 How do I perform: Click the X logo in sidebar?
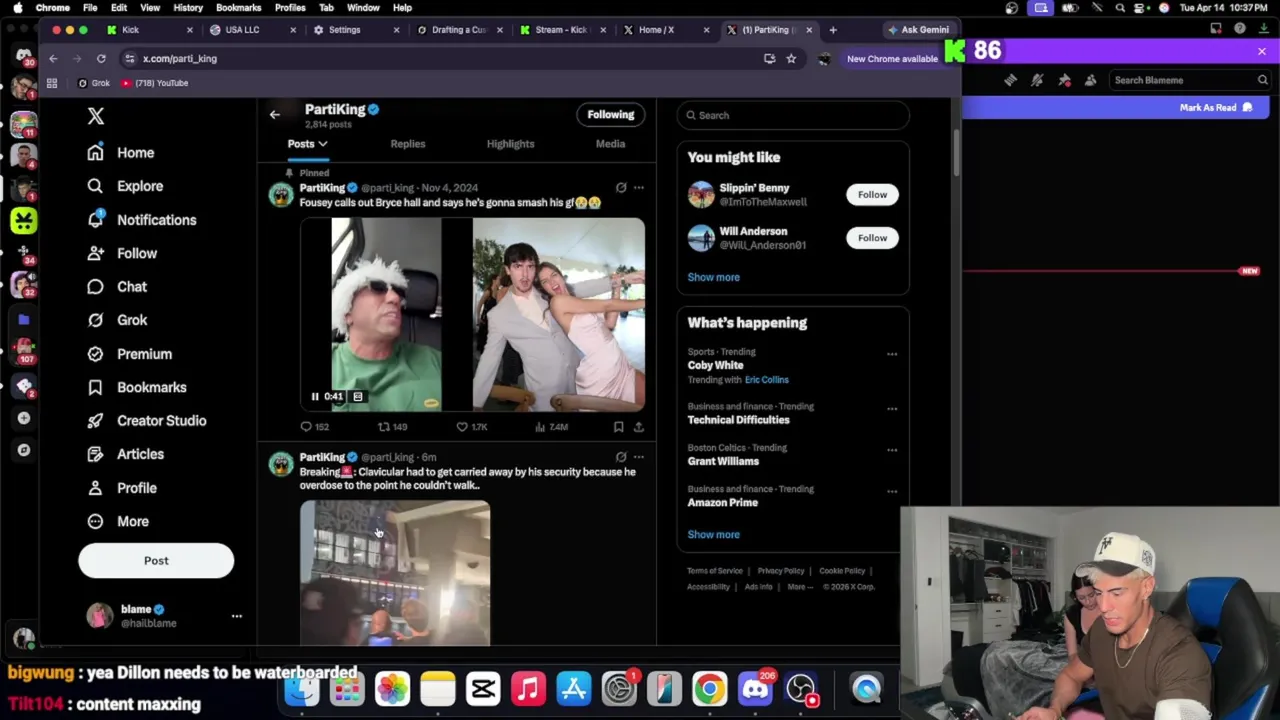pyautogui.click(x=96, y=116)
